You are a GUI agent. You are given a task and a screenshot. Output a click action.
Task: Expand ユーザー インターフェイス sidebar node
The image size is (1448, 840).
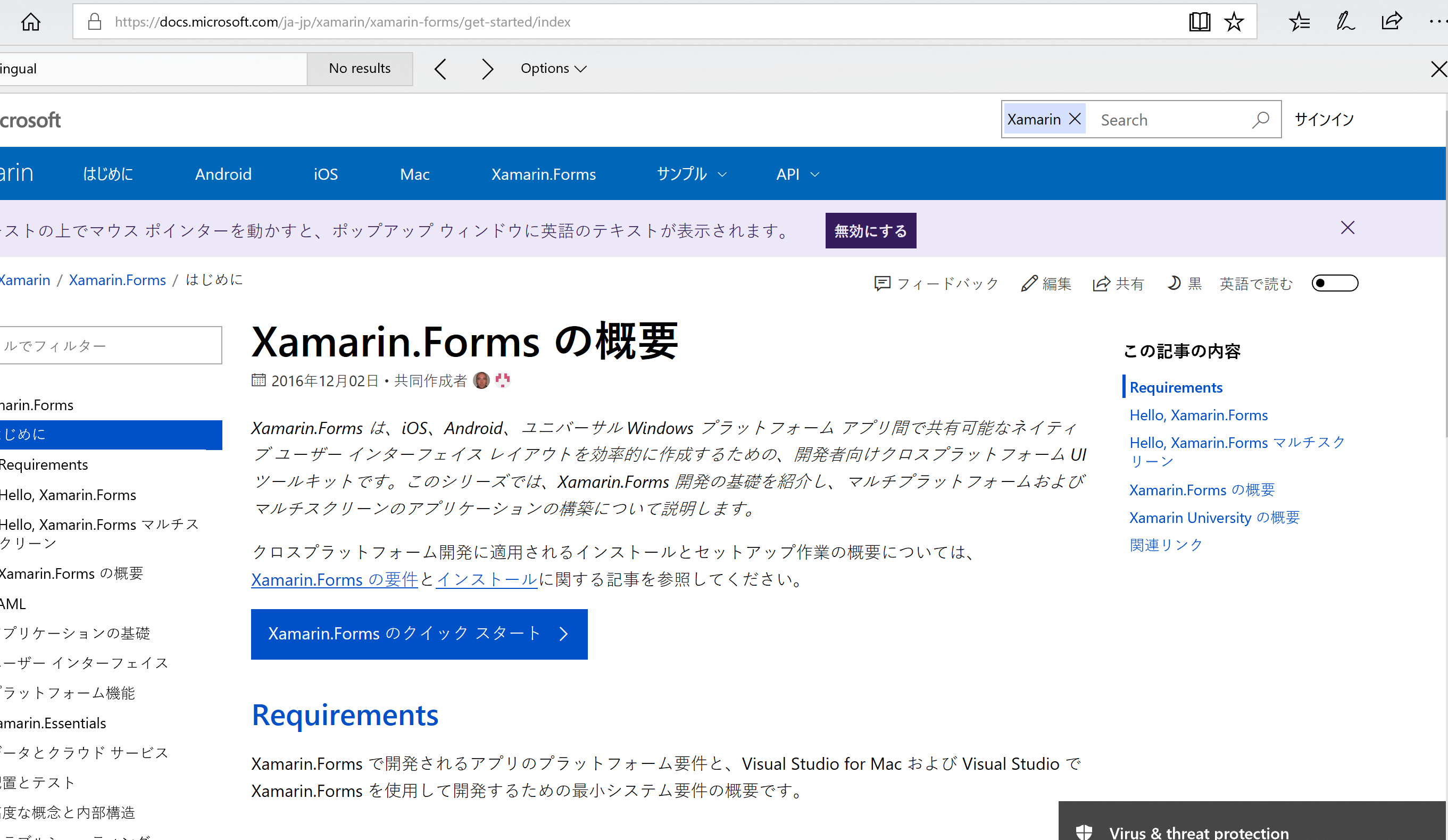tap(85, 663)
